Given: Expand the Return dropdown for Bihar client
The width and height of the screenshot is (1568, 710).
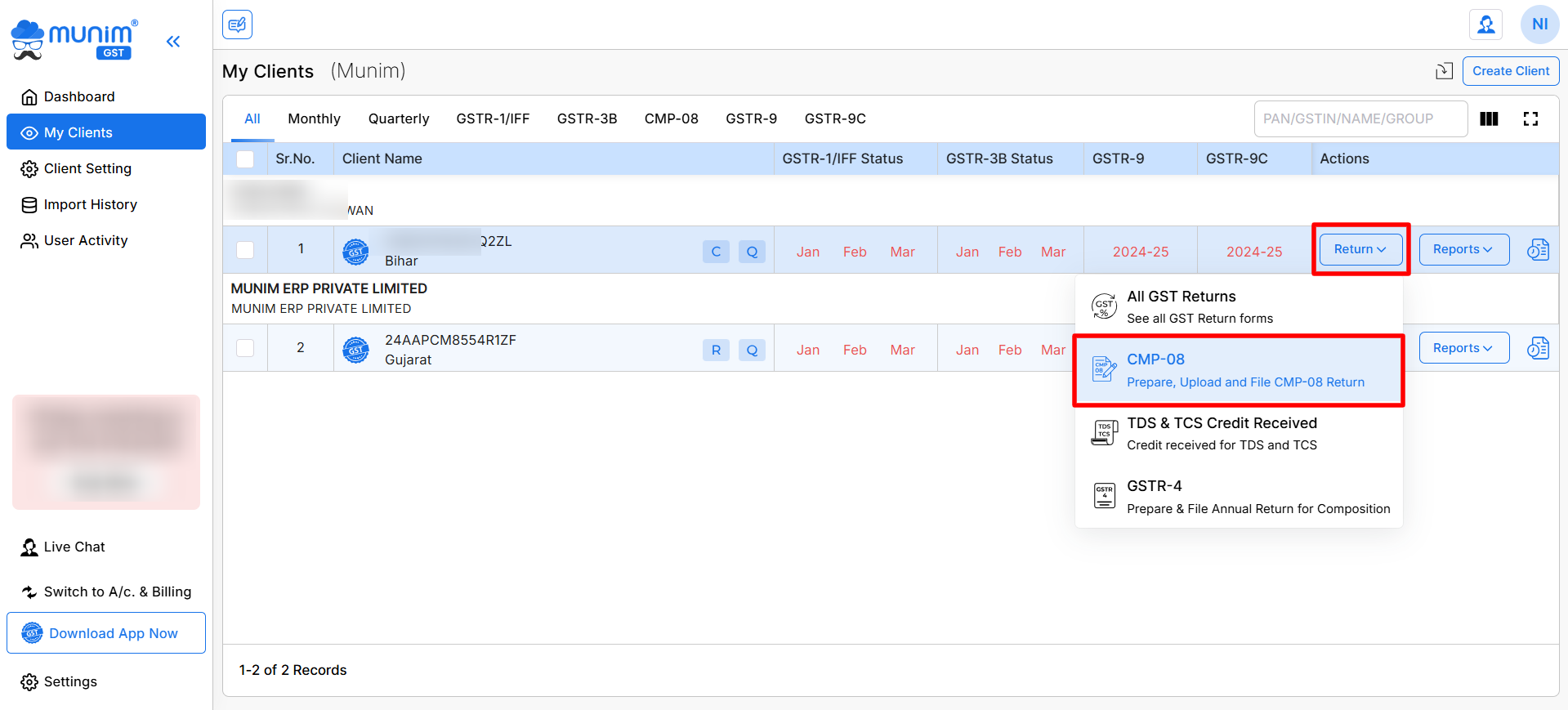Looking at the screenshot, I should click(x=1360, y=250).
